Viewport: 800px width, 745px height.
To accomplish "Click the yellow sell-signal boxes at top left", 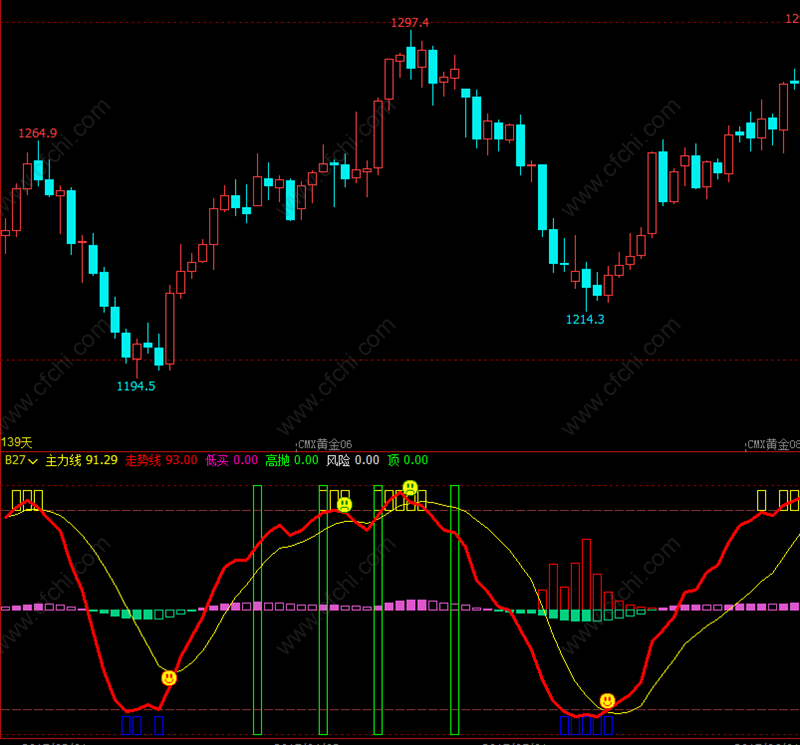I will coord(27,500).
